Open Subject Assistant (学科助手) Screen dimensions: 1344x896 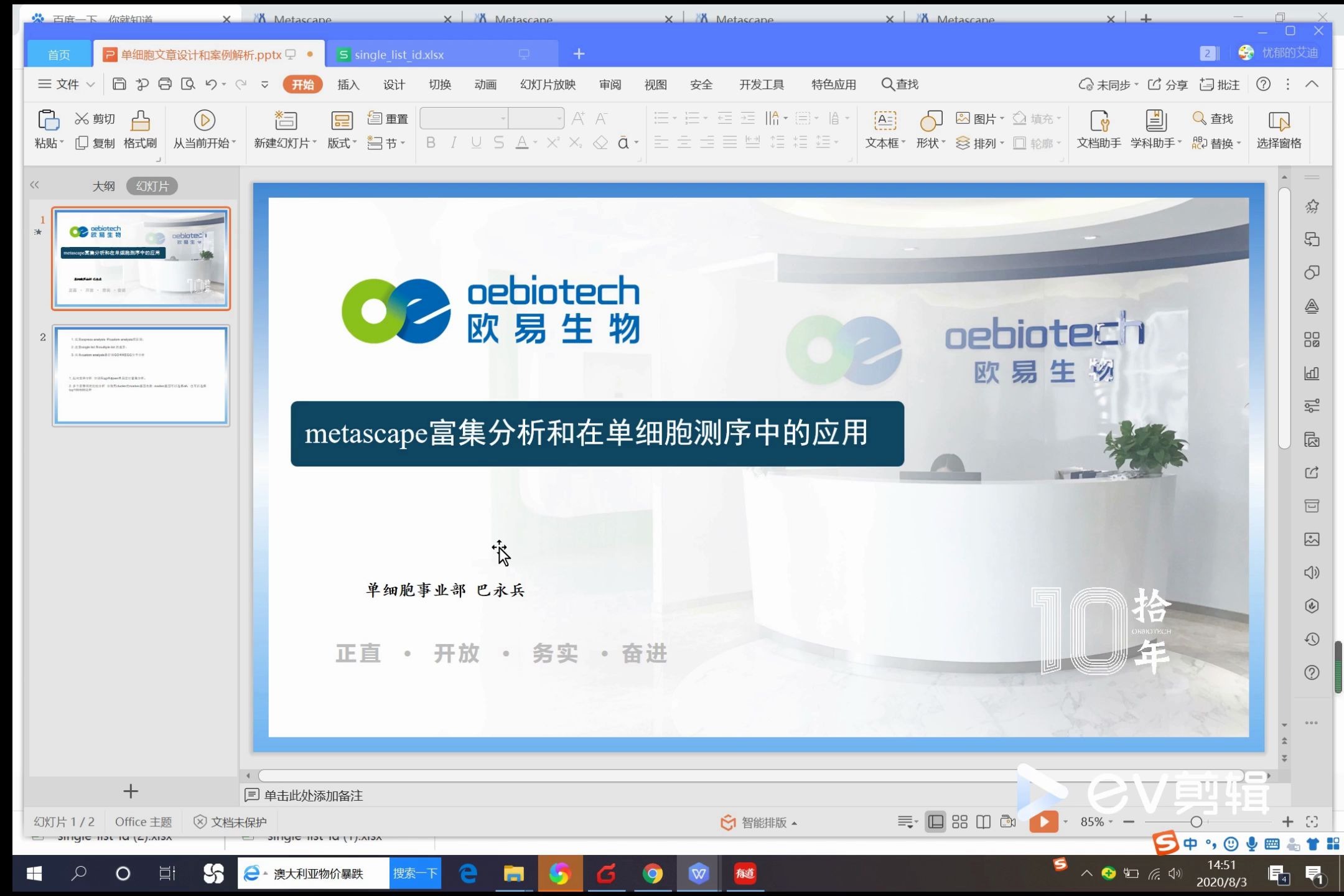[x=1156, y=130]
